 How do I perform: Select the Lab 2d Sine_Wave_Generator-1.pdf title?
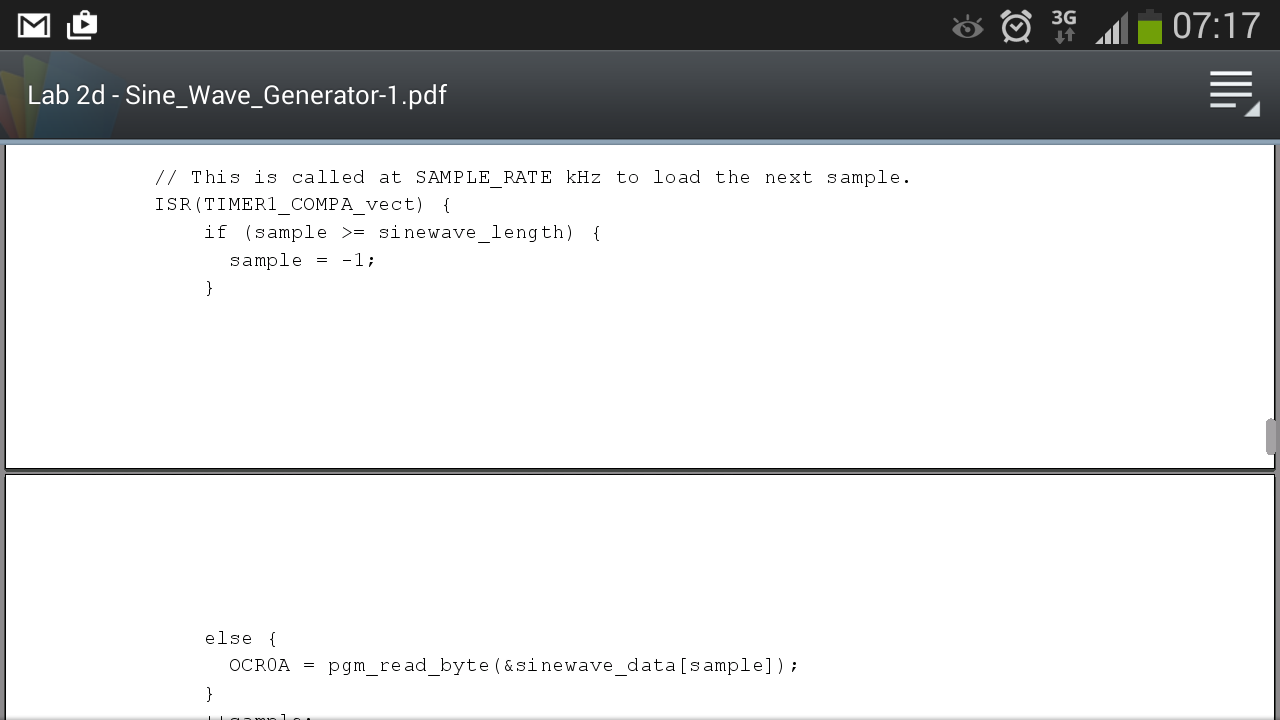(237, 95)
